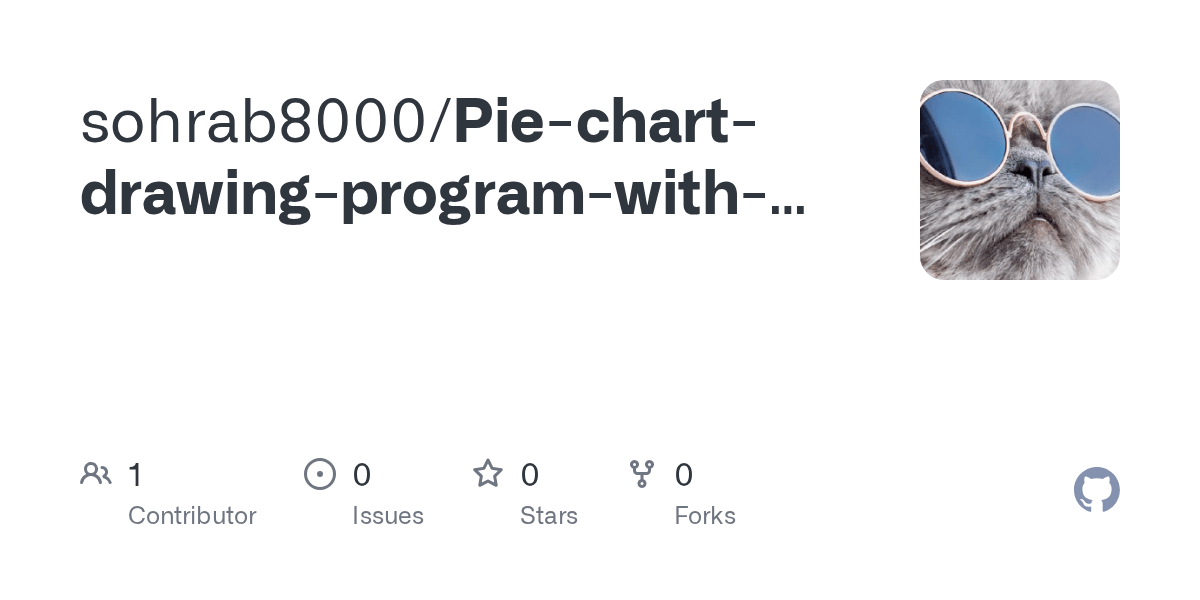Click the Issues circle-dot icon
1200x600 pixels.
320,474
